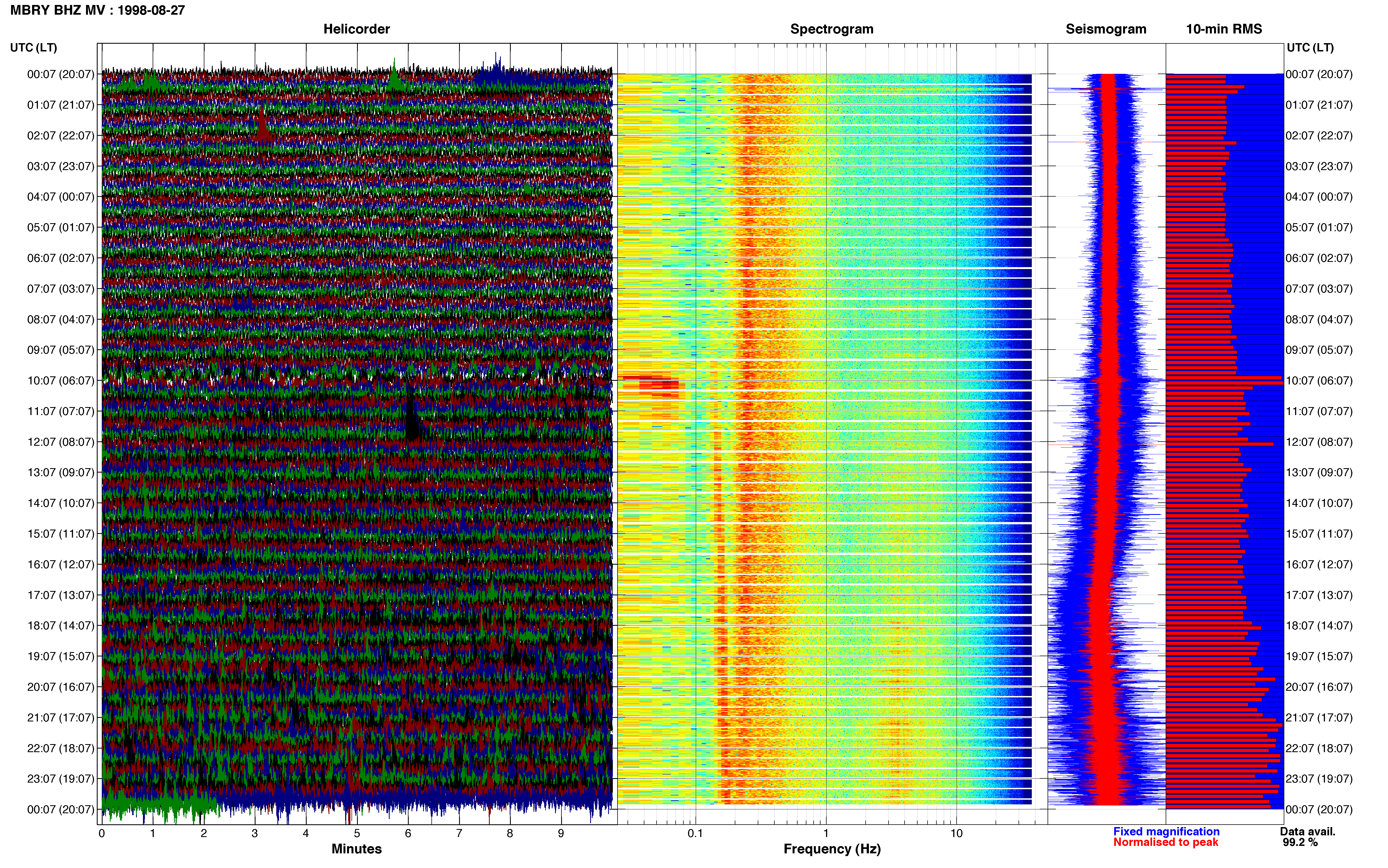Click the left '05:07 (01:07)' time label
The height and width of the screenshot is (868, 1388).
60,227
